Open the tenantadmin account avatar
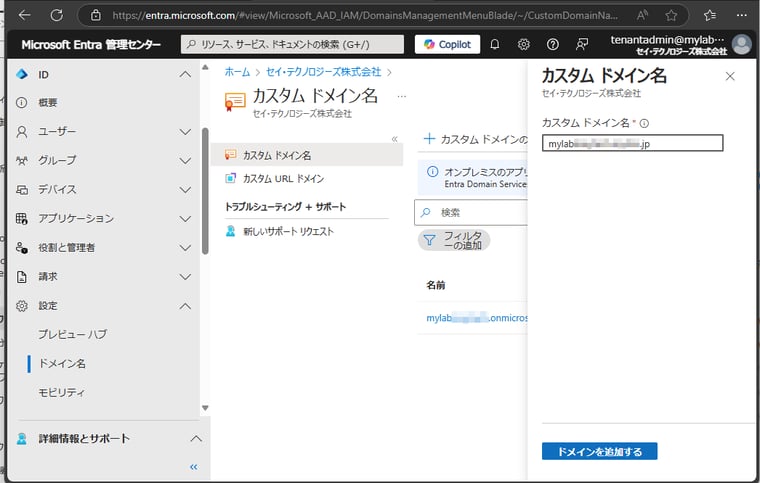760x483 pixels. pos(742,45)
